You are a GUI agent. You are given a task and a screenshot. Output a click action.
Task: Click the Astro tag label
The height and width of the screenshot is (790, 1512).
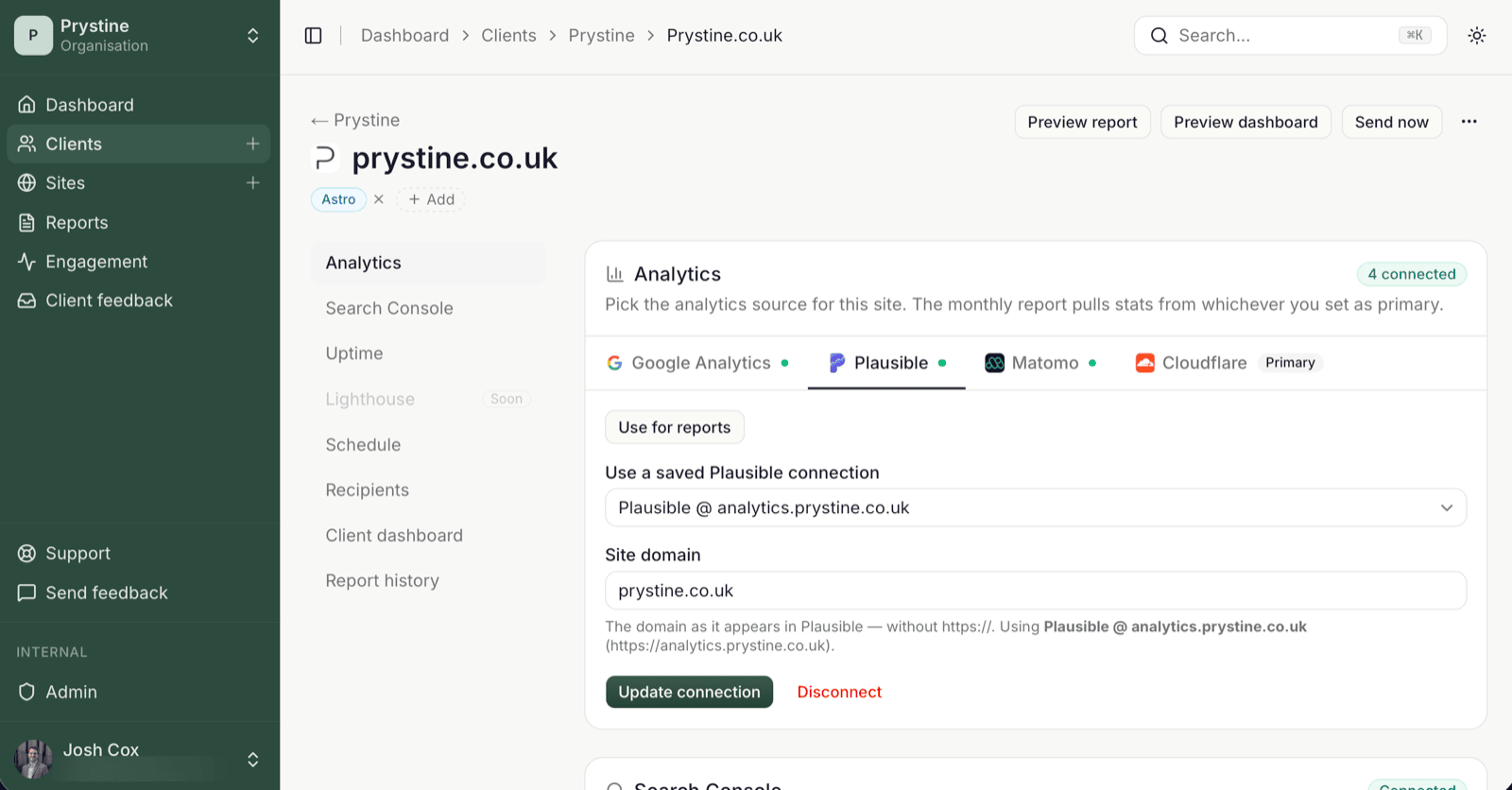(x=338, y=199)
